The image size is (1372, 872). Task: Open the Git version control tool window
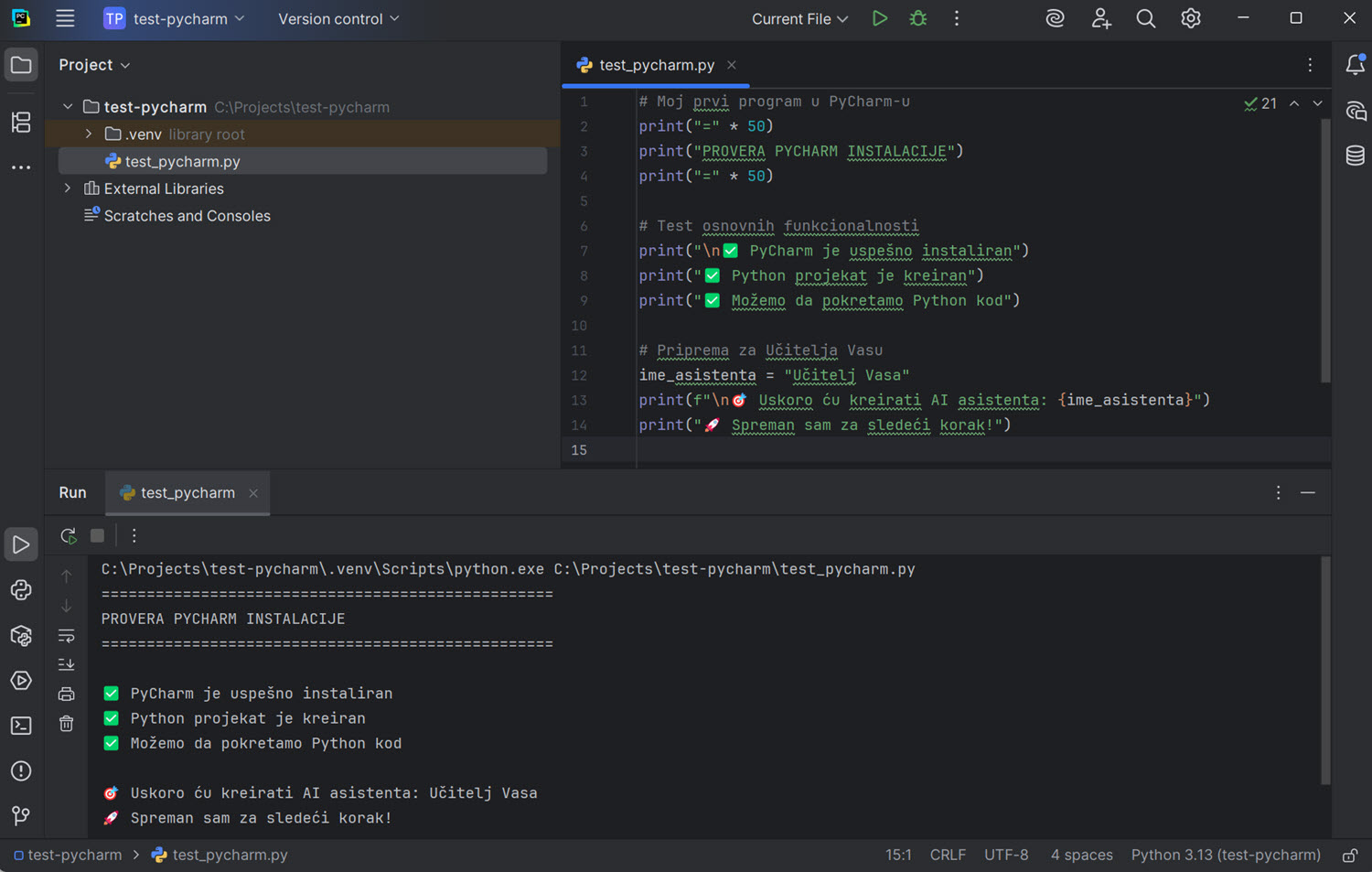point(21,815)
